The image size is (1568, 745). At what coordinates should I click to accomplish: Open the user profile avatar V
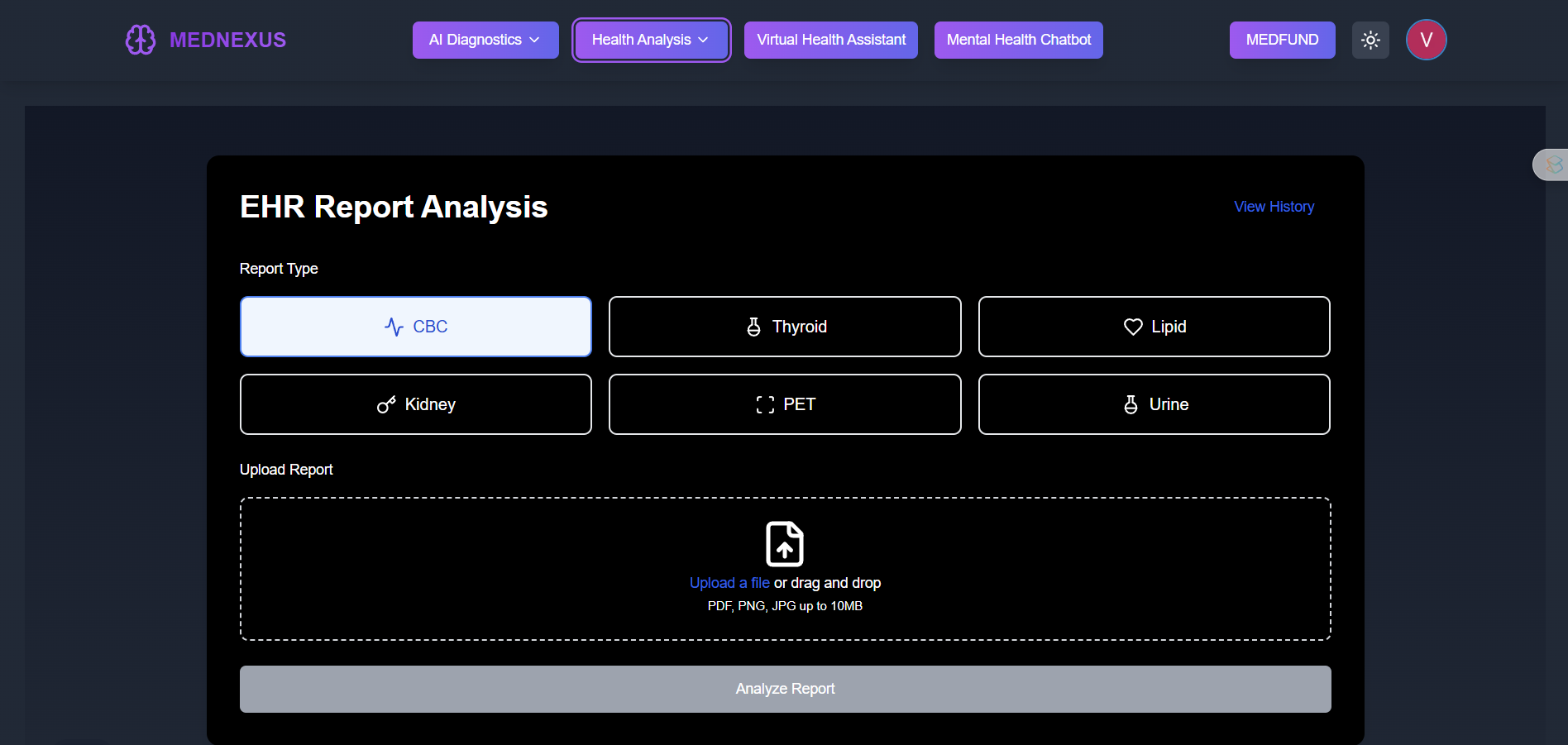pyautogui.click(x=1426, y=40)
